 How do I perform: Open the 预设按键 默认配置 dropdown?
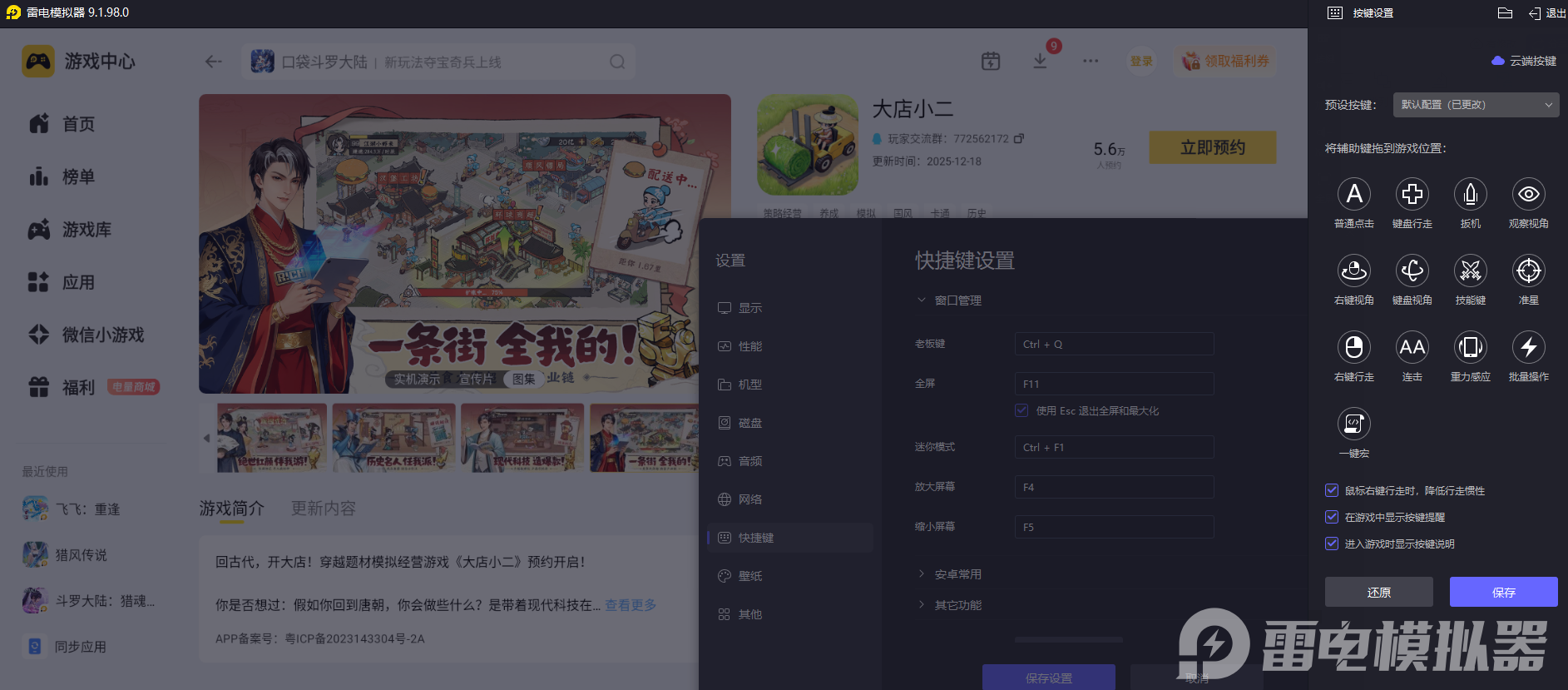tap(1475, 105)
